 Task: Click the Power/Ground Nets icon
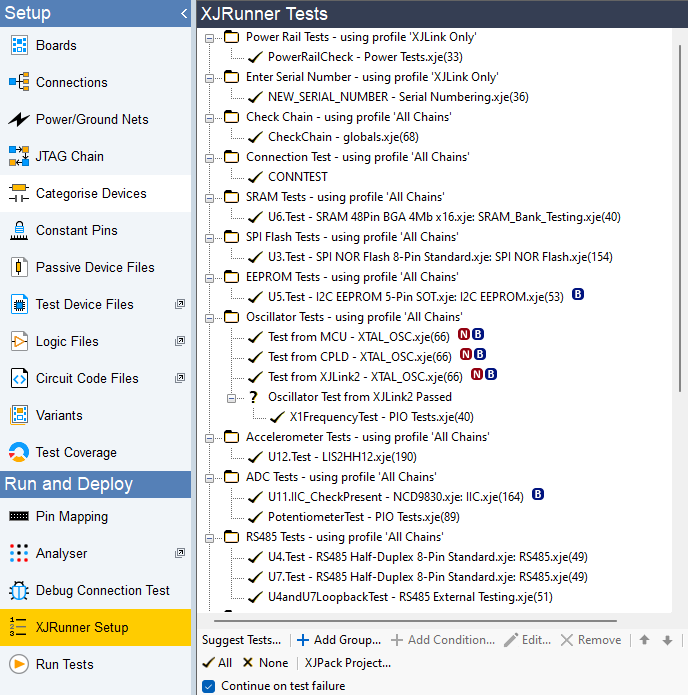[19, 119]
